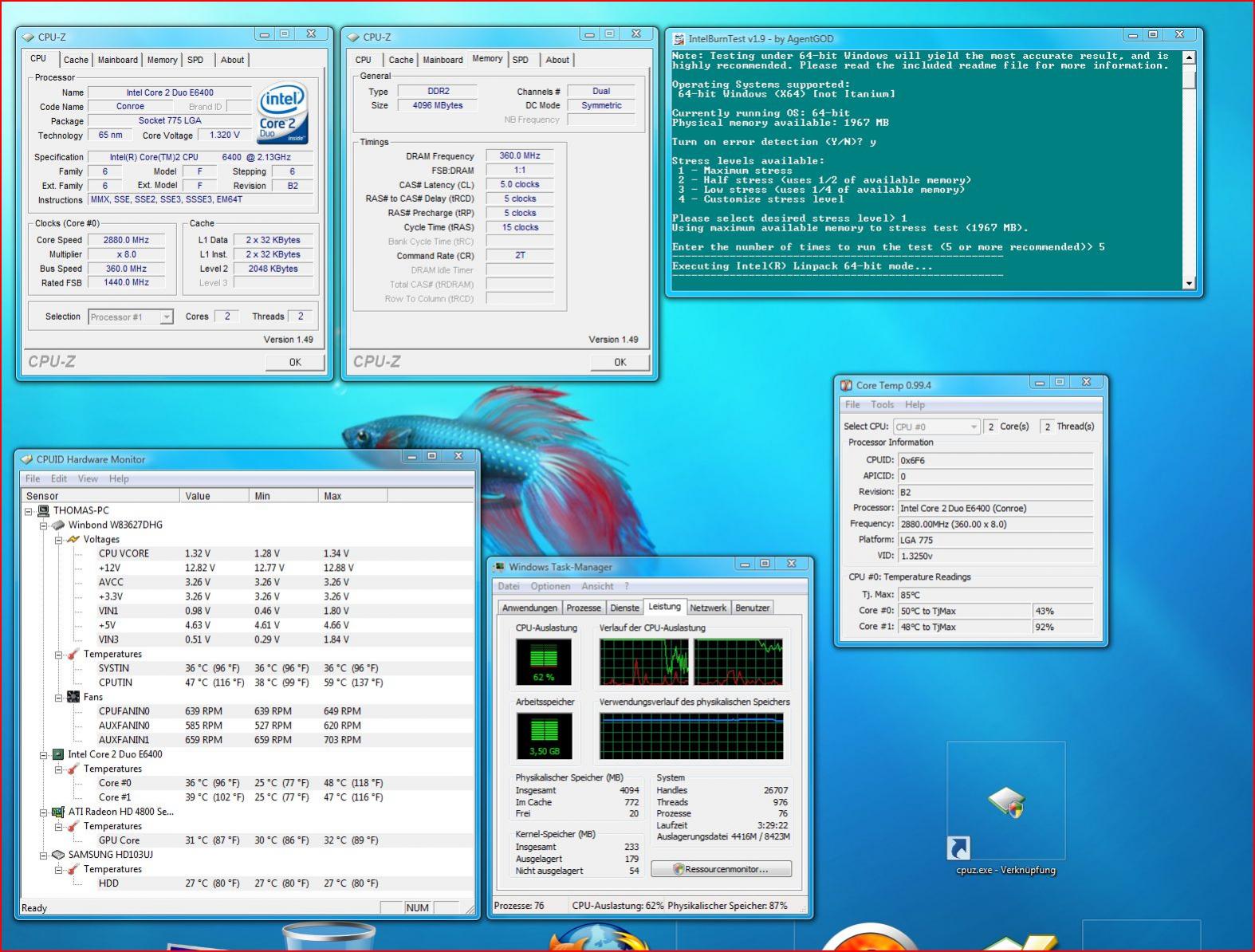1255x952 pixels.
Task: Click the IntelBurnTest scrollbar down arrow
Action: [x=1190, y=283]
